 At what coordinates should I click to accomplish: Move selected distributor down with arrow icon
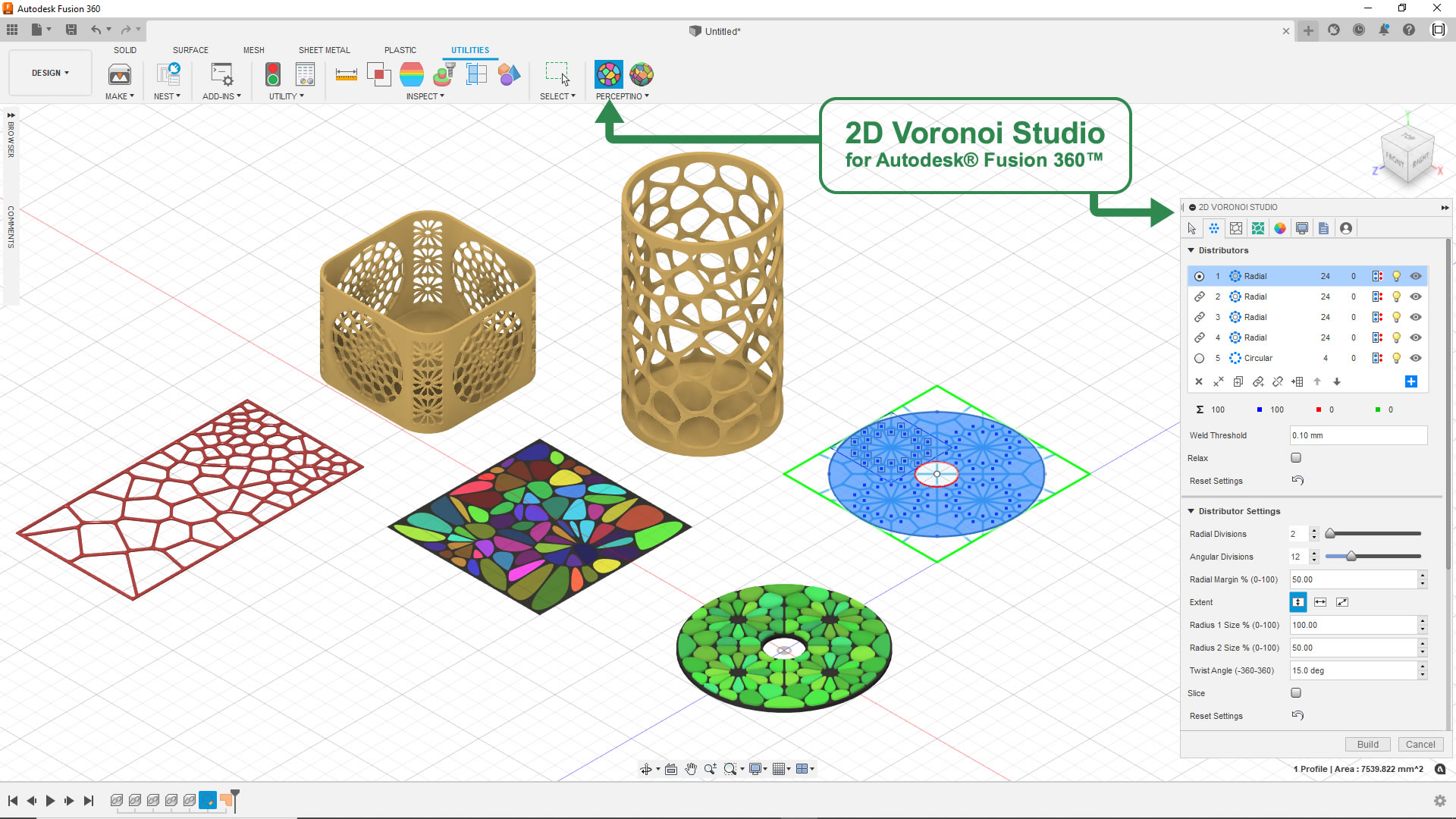click(1337, 381)
